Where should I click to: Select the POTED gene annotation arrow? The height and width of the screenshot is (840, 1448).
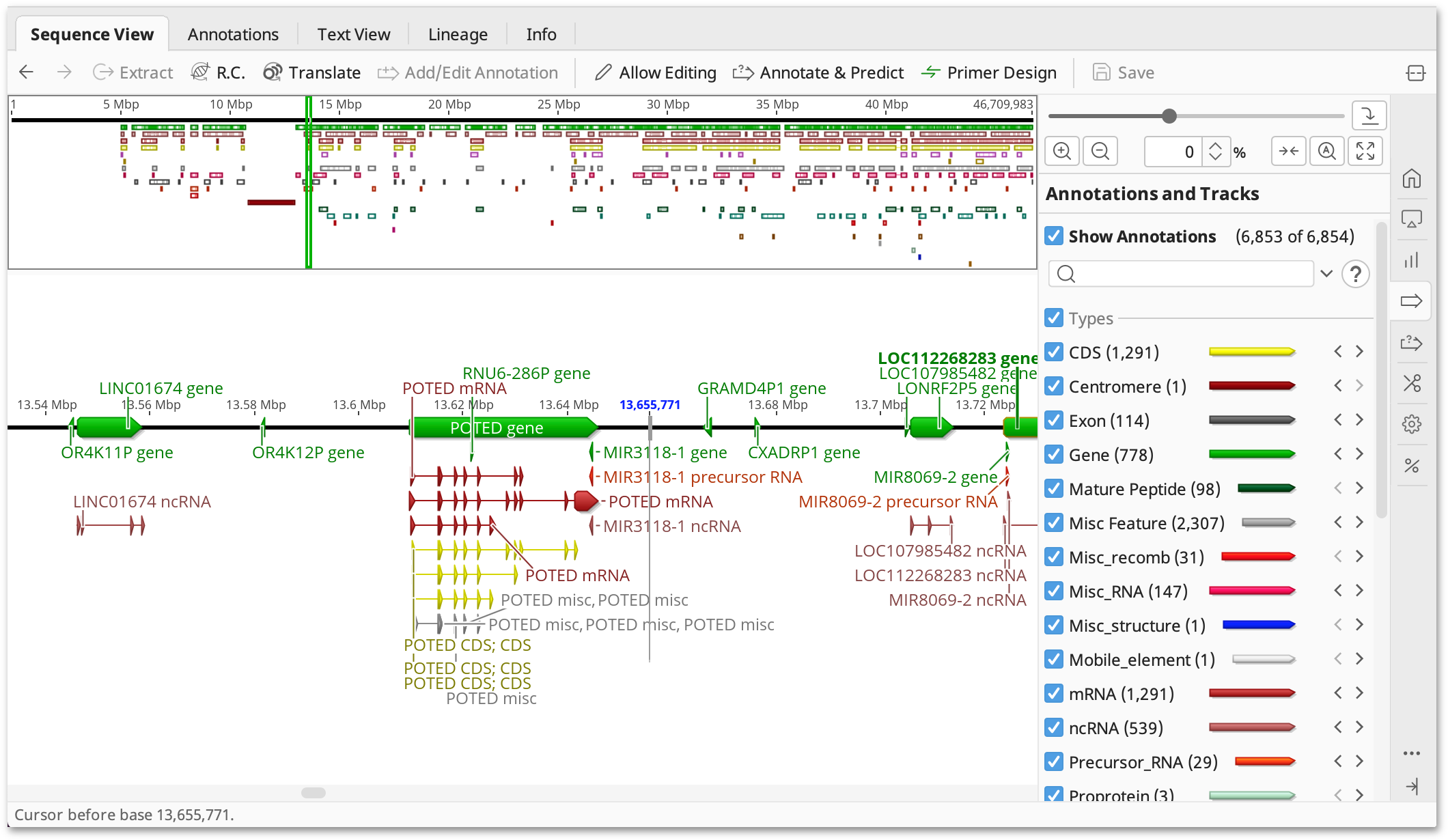505,428
